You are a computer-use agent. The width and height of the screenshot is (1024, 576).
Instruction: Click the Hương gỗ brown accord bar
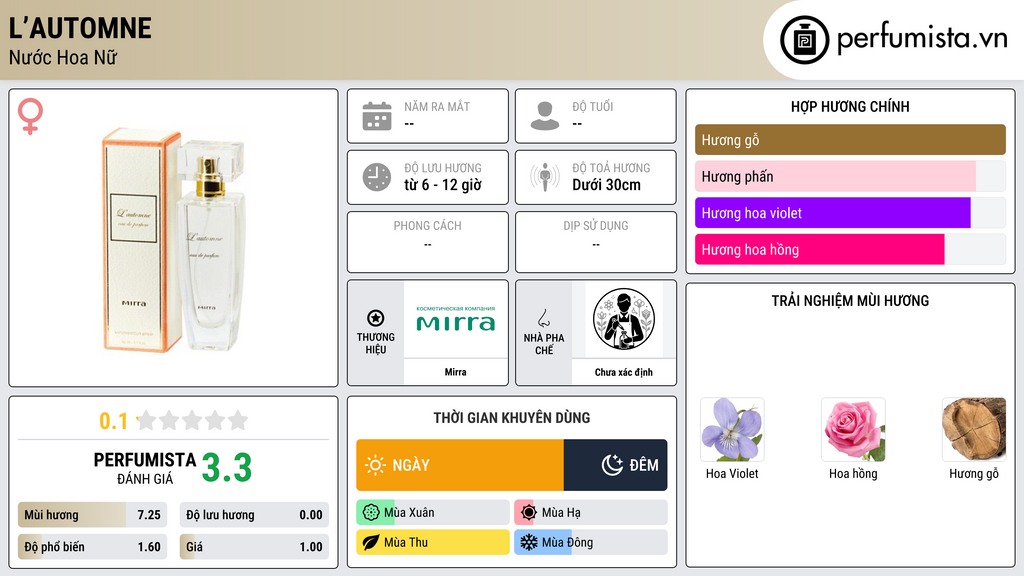[x=850, y=140]
